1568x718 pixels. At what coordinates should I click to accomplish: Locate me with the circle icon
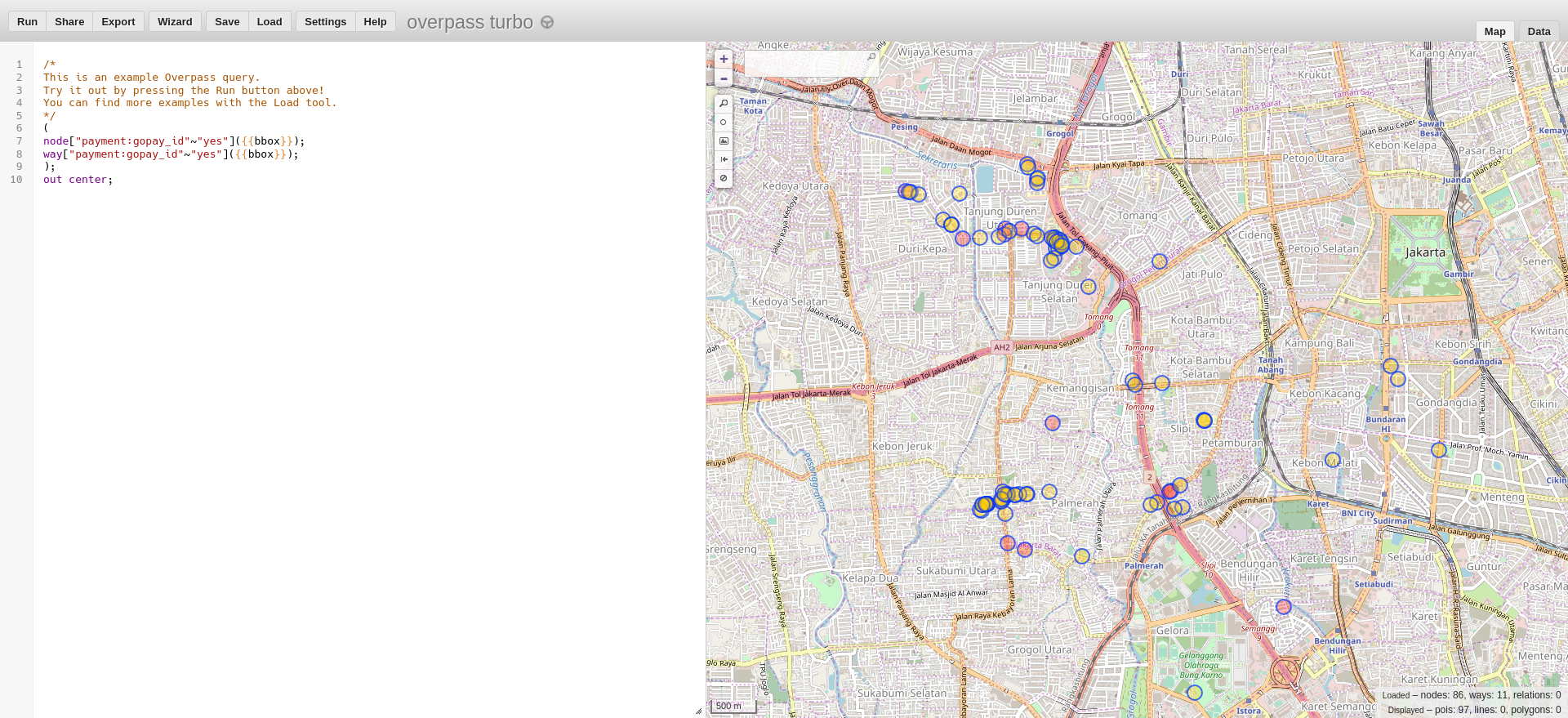click(x=724, y=123)
